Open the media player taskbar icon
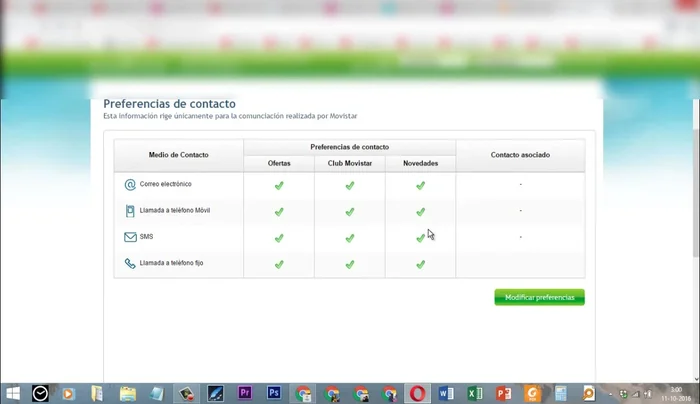The image size is (700, 404). click(x=68, y=393)
